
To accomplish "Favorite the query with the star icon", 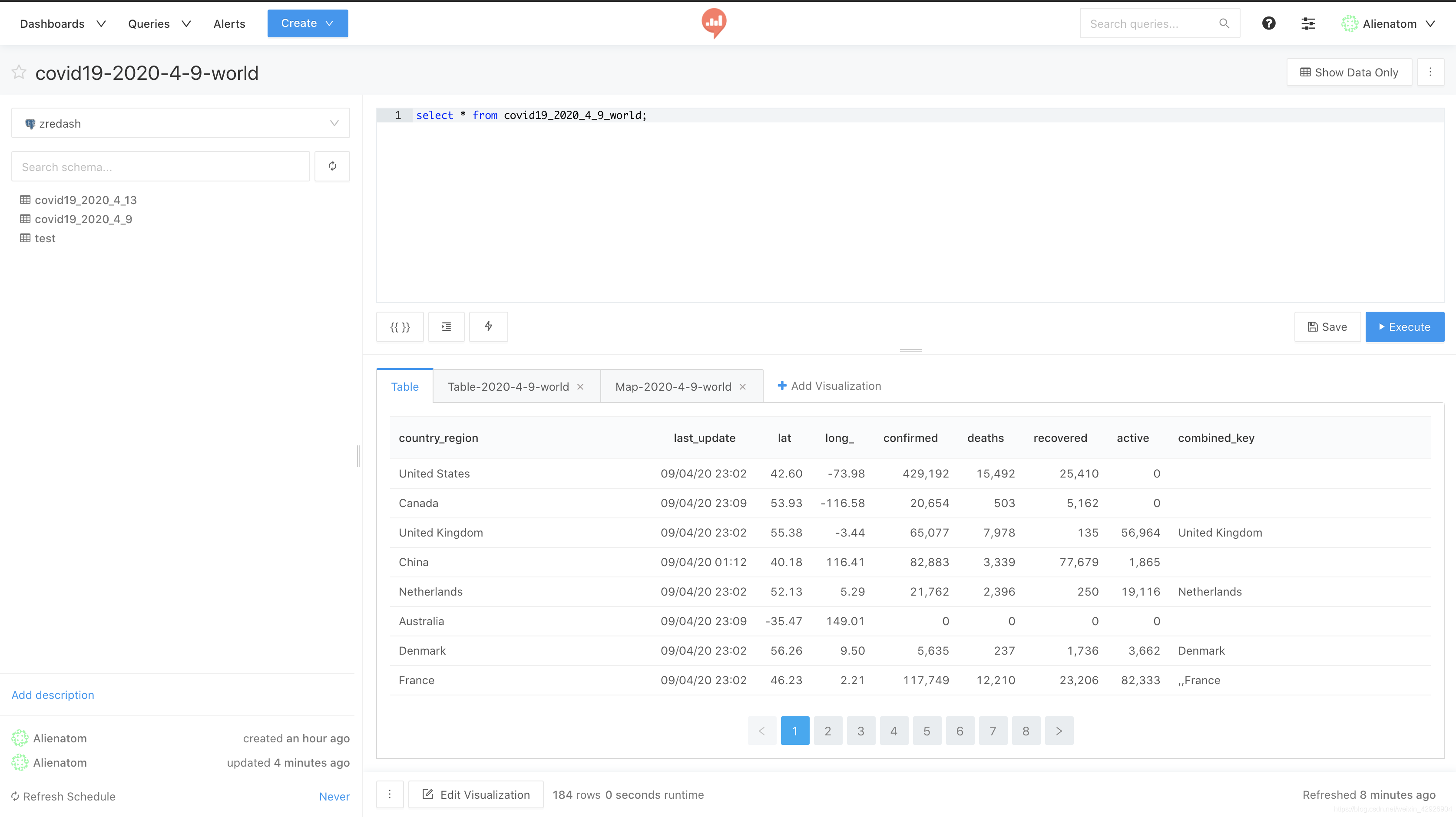I will point(19,72).
